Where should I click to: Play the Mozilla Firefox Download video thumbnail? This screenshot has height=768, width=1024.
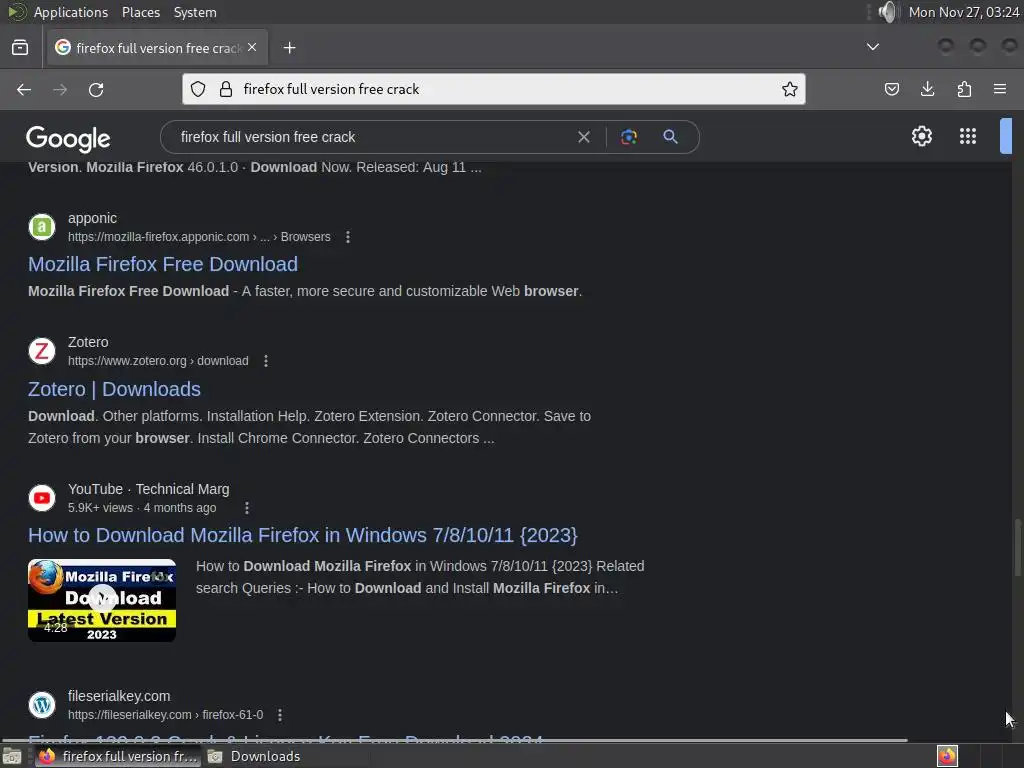(102, 600)
